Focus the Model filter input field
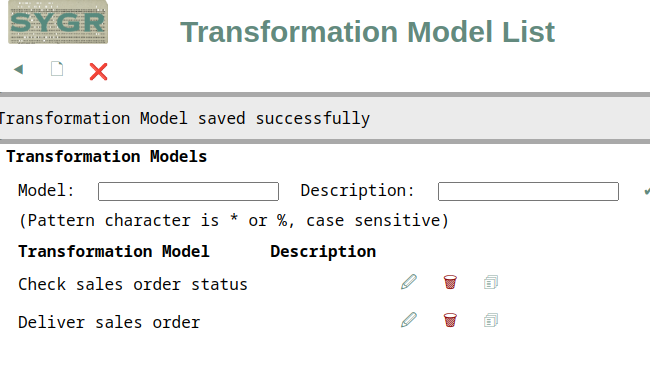Image resolution: width=650 pixels, height=383 pixels. click(188, 192)
